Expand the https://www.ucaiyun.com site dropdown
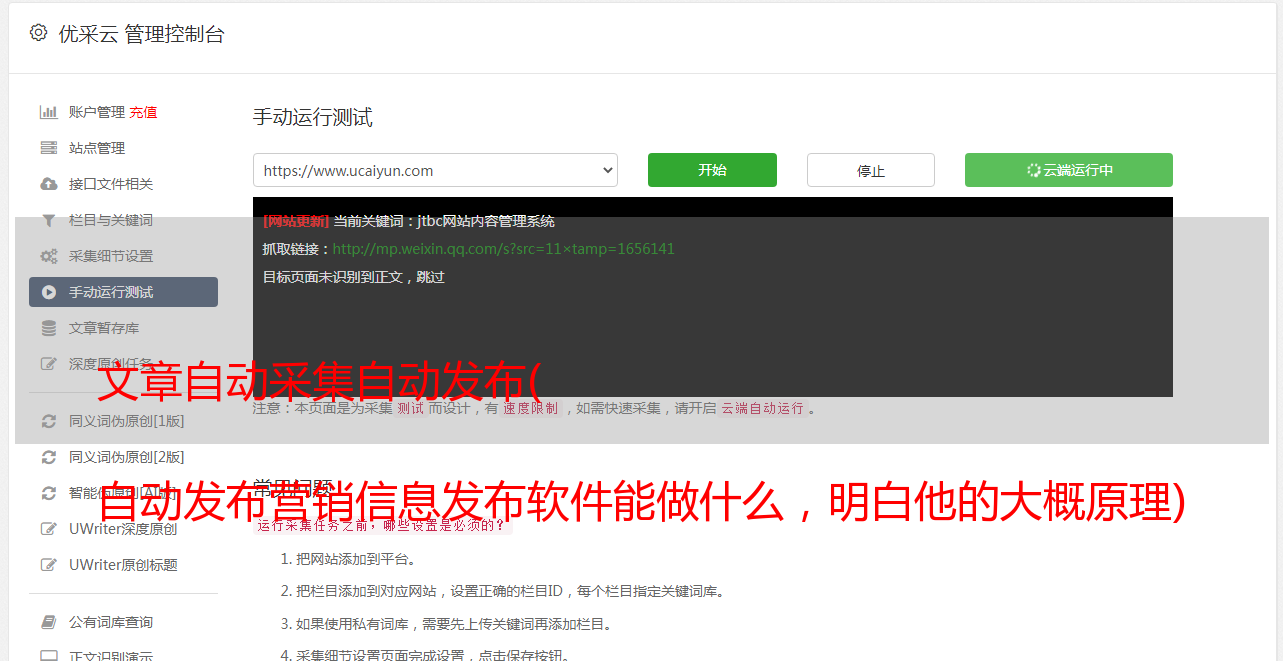The height and width of the screenshot is (661, 1283). [435, 170]
